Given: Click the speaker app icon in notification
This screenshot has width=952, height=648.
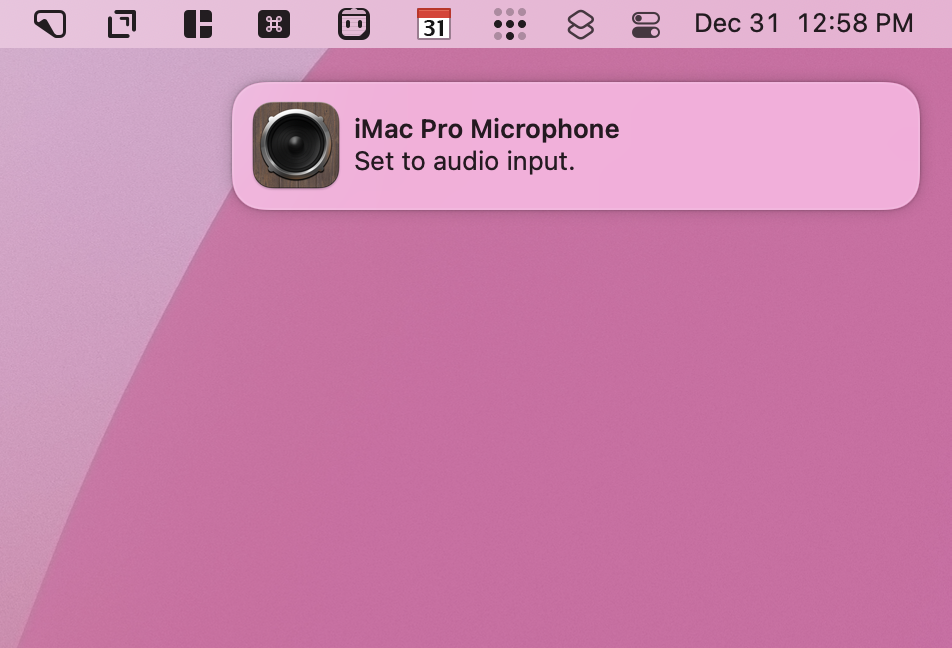Looking at the screenshot, I should click(x=296, y=145).
